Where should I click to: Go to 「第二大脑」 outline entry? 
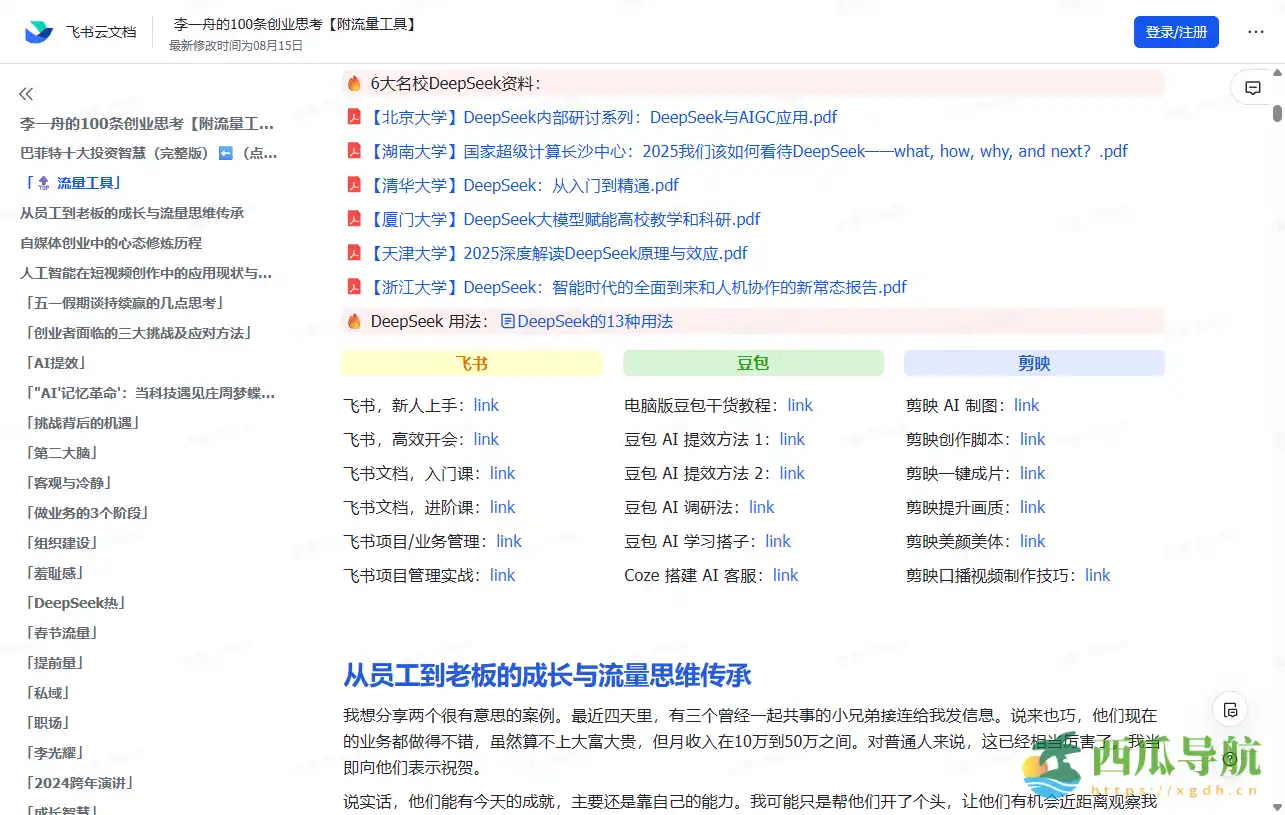pyautogui.click(x=61, y=453)
